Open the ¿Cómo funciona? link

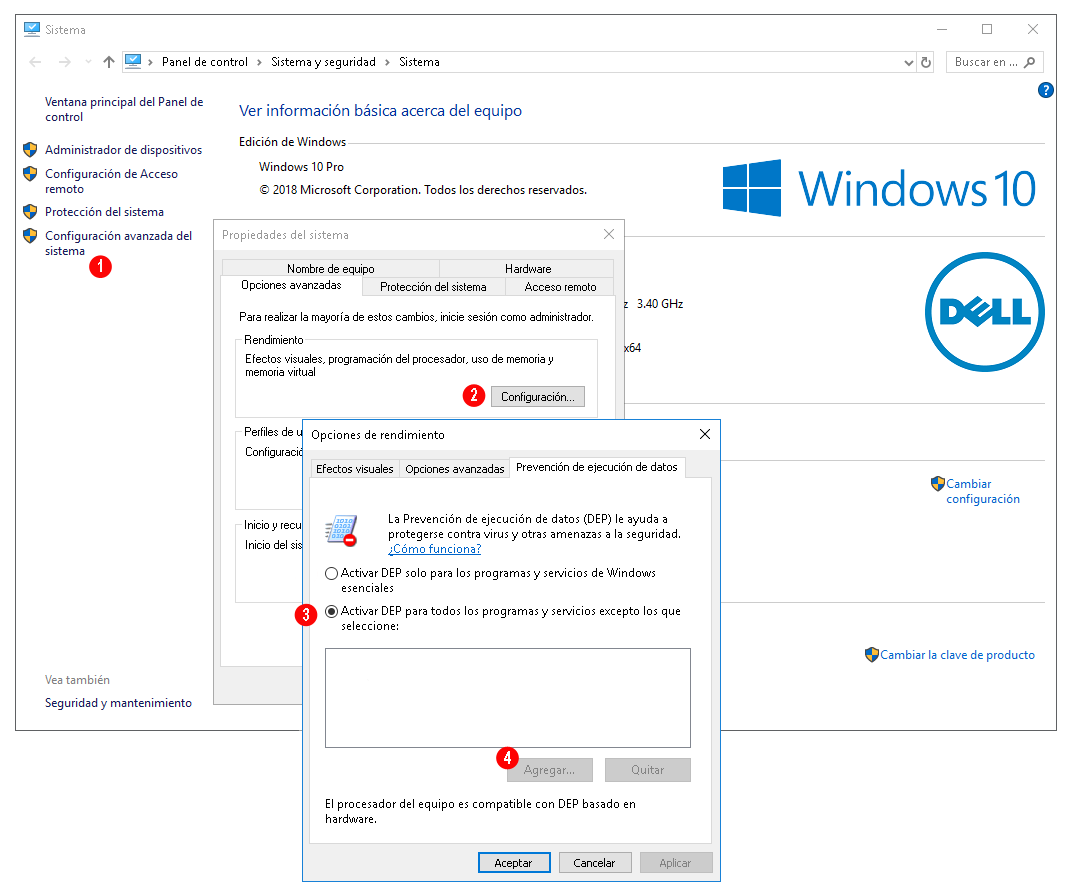click(434, 549)
